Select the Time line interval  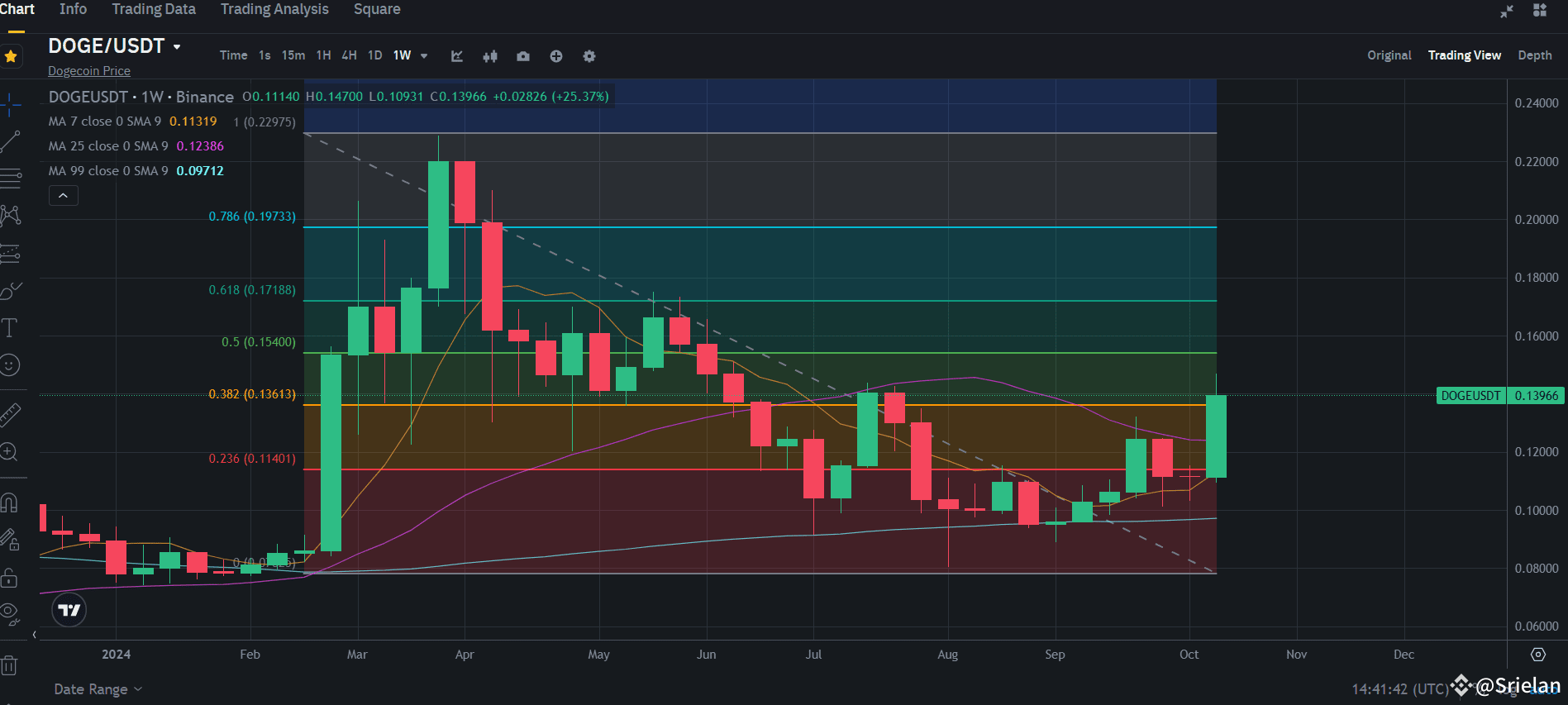click(x=234, y=55)
